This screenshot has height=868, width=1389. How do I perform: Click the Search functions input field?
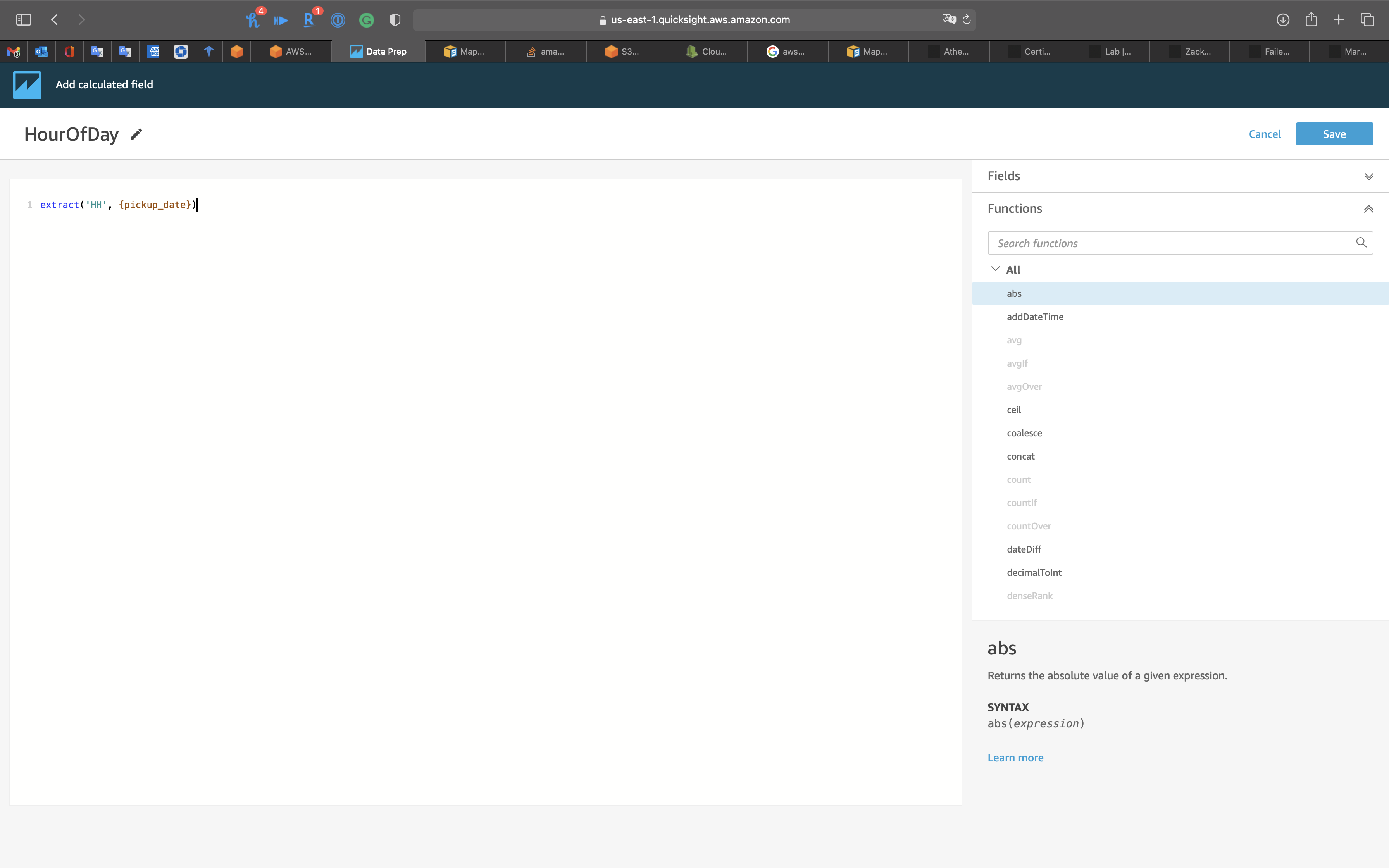(x=1171, y=243)
